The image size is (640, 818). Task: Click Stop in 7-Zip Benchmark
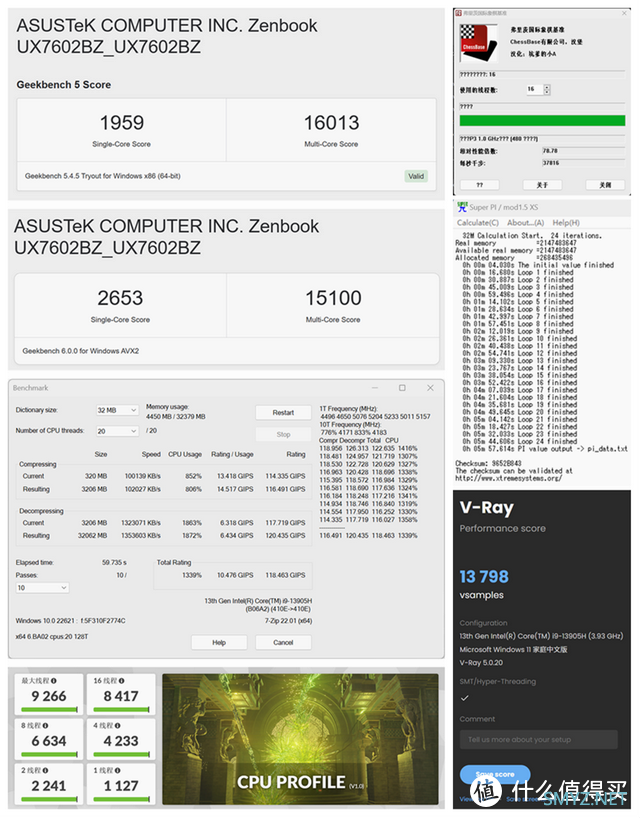tap(283, 435)
